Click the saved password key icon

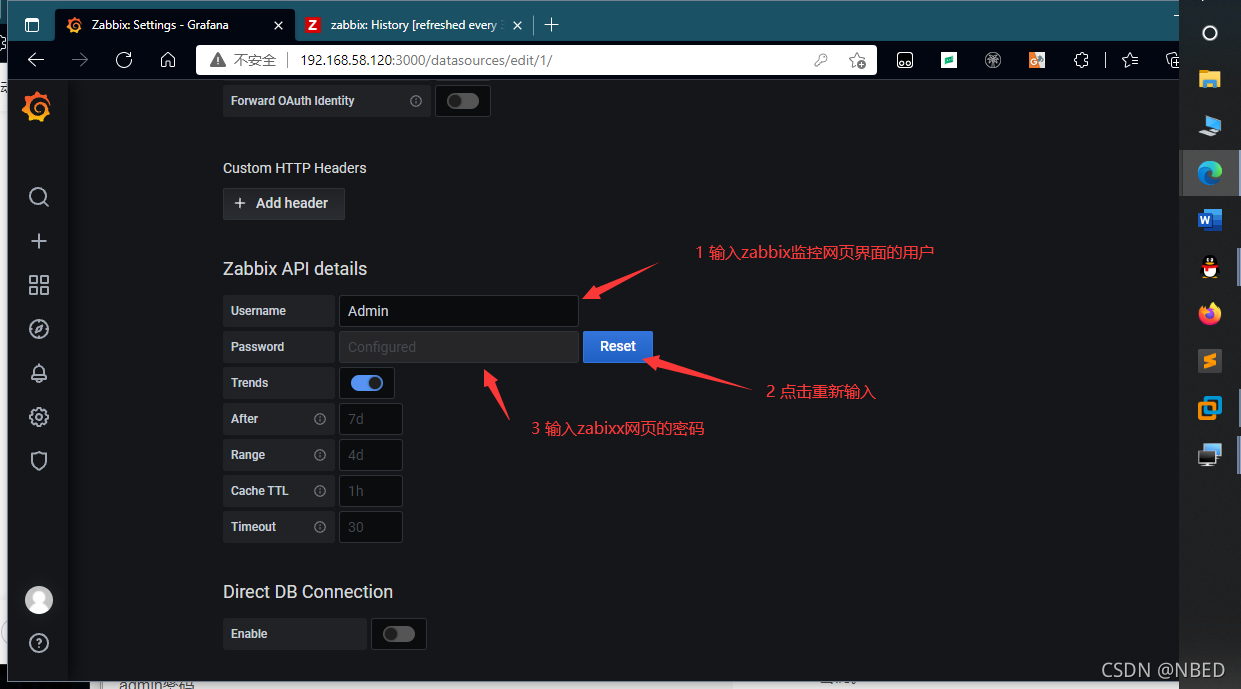tap(821, 60)
